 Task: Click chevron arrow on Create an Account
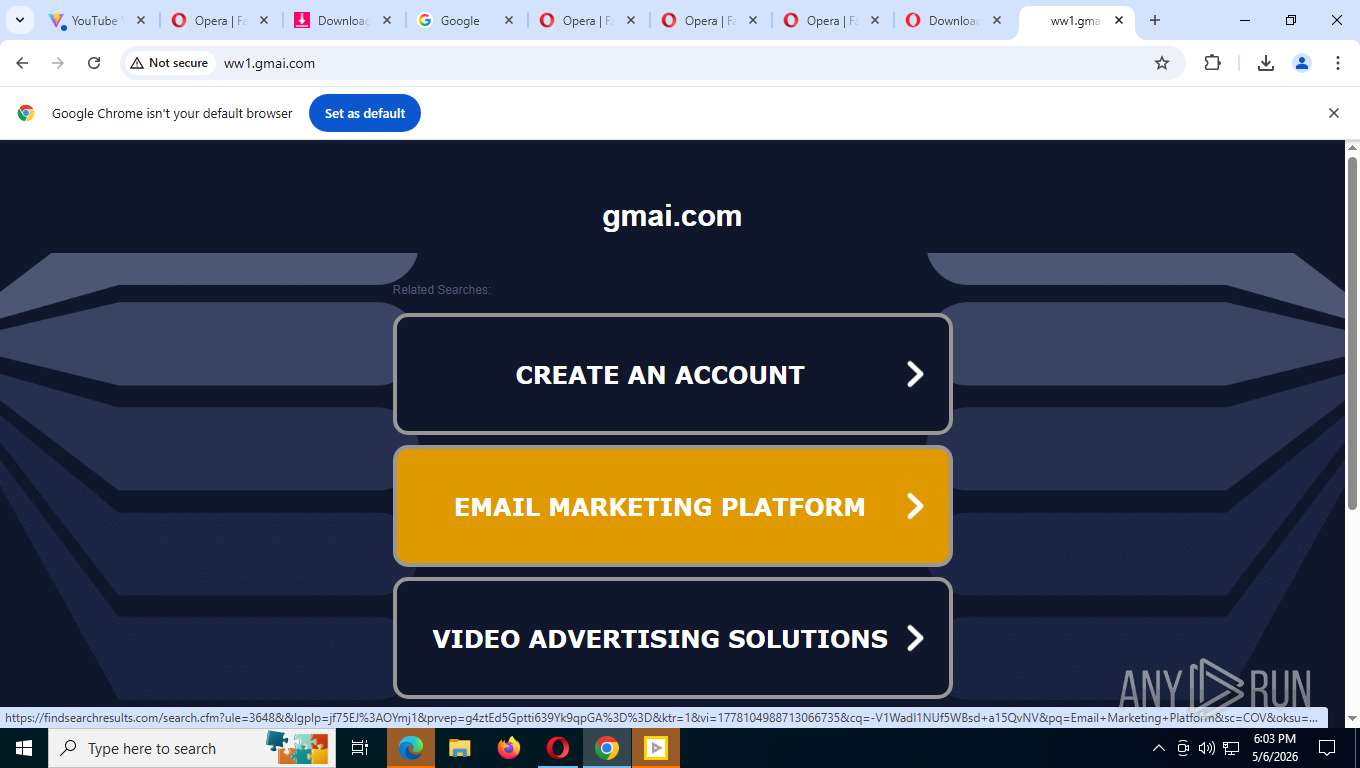pos(915,374)
